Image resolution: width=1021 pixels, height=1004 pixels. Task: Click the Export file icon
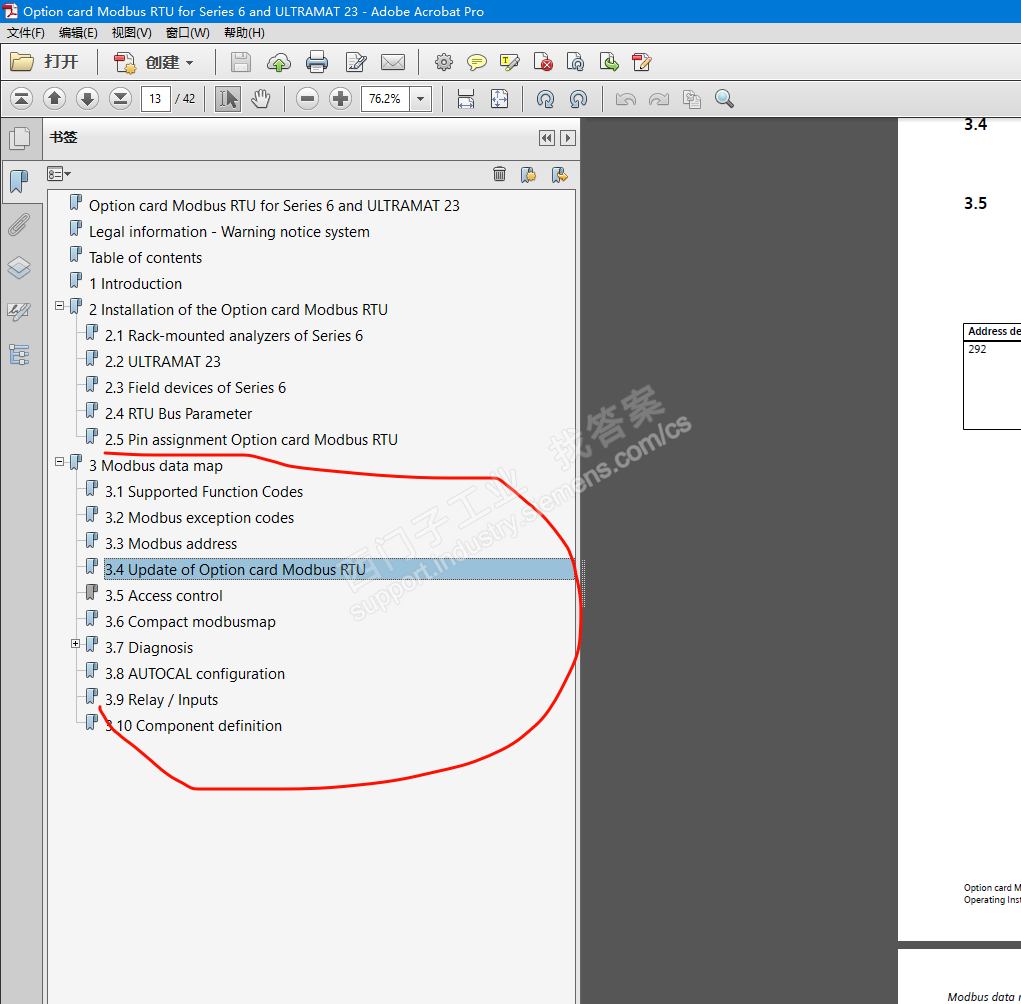(x=609, y=63)
